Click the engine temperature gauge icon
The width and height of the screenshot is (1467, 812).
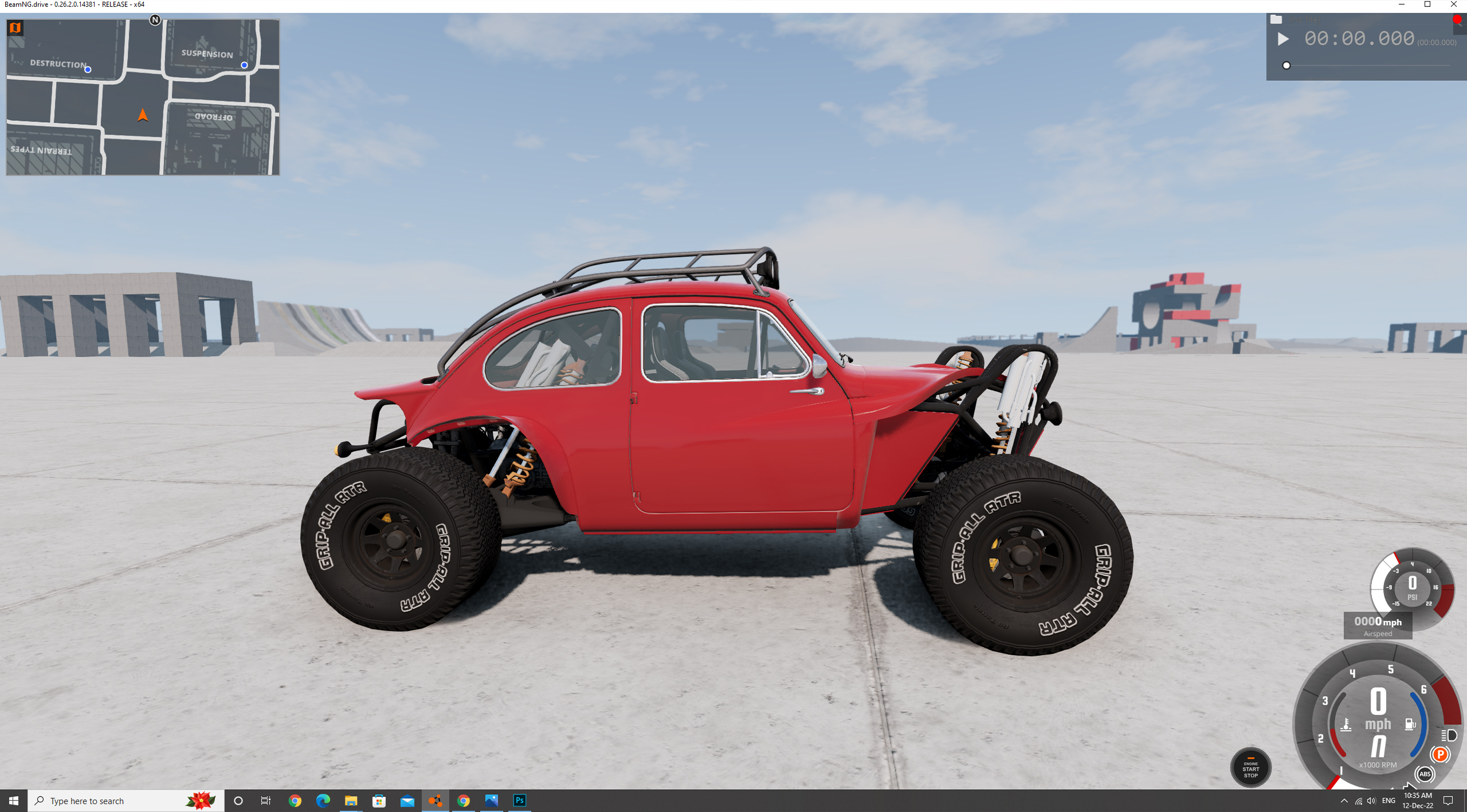click(x=1346, y=725)
